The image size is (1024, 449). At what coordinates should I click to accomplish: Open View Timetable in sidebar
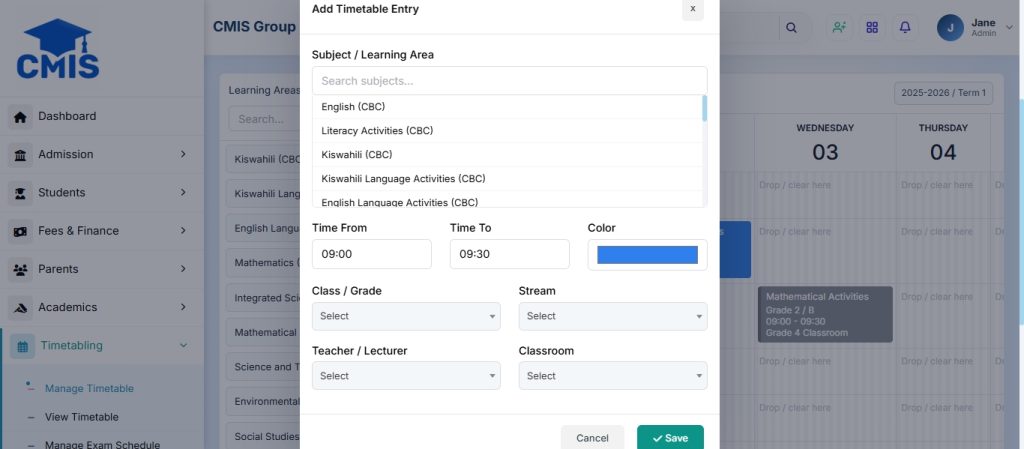[x=82, y=417]
